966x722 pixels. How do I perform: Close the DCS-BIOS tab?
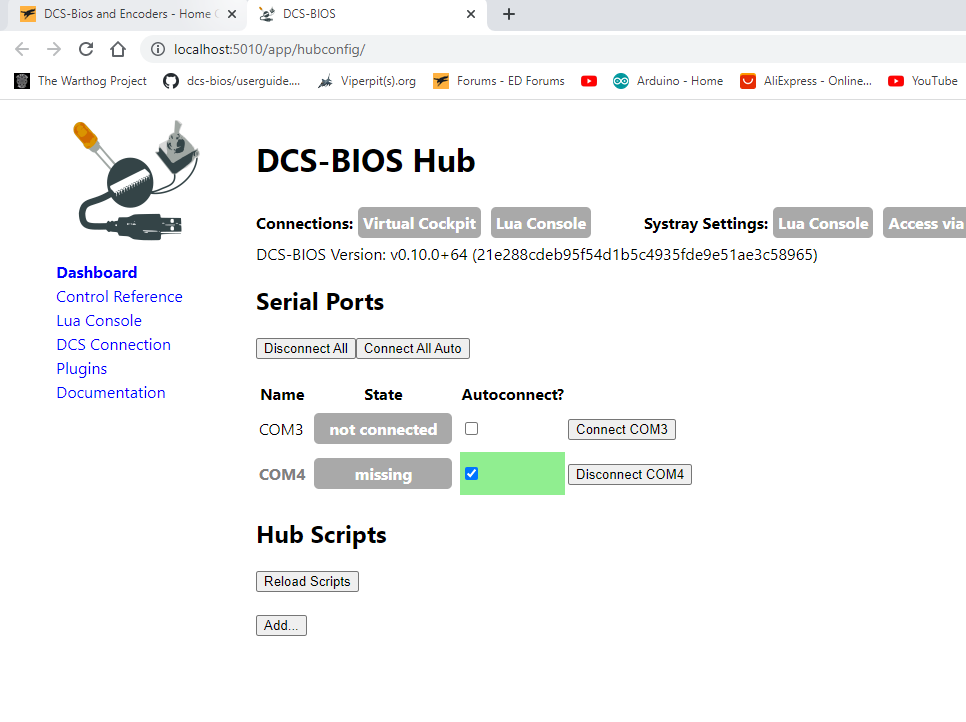click(x=471, y=14)
